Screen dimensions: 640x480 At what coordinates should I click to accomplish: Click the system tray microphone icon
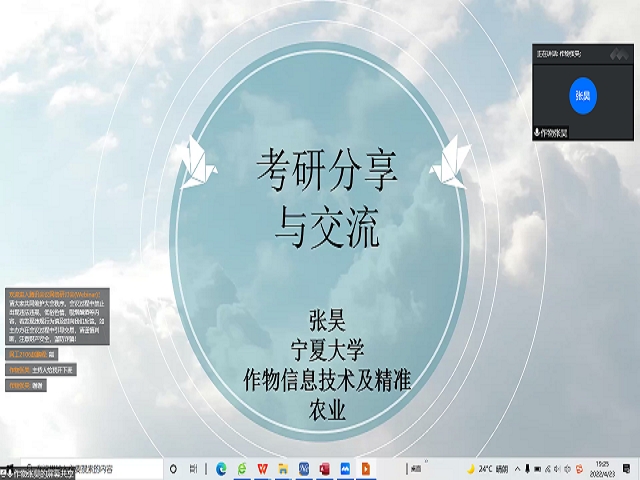click(x=527, y=469)
